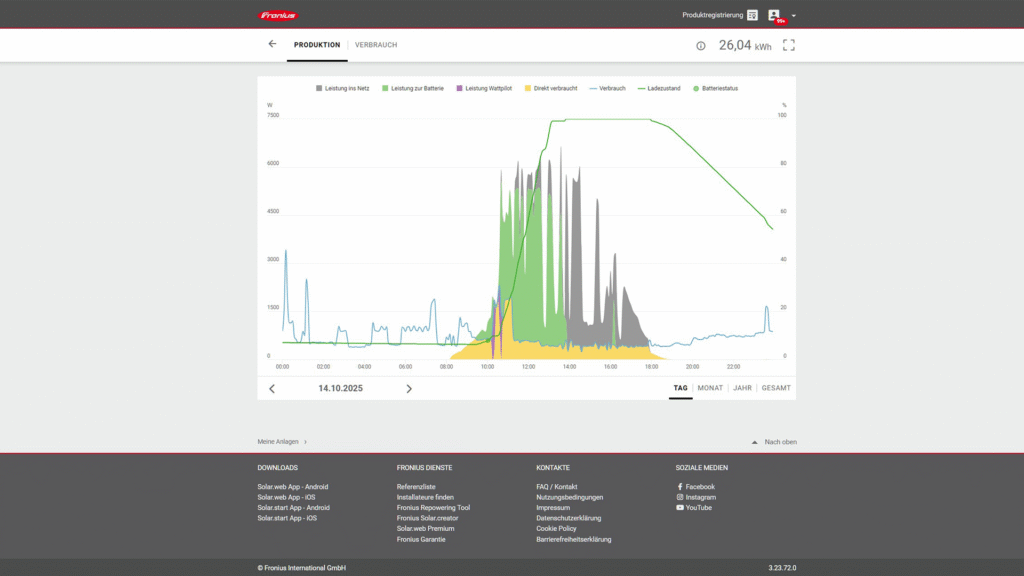Open the Produktregistrierung icon
This screenshot has height=576, width=1024.
(x=752, y=15)
